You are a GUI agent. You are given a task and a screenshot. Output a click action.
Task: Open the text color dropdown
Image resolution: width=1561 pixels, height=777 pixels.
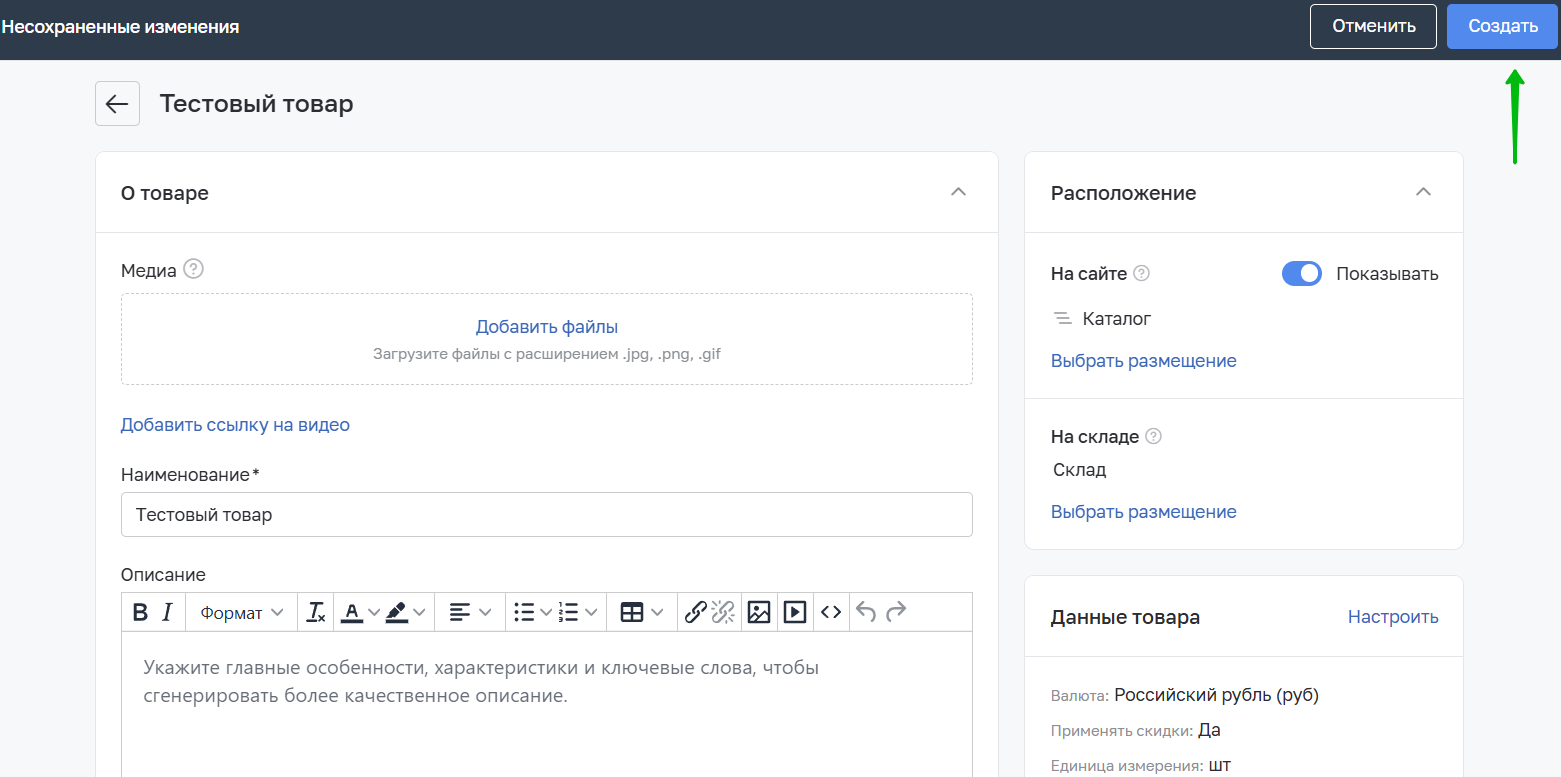(360, 611)
